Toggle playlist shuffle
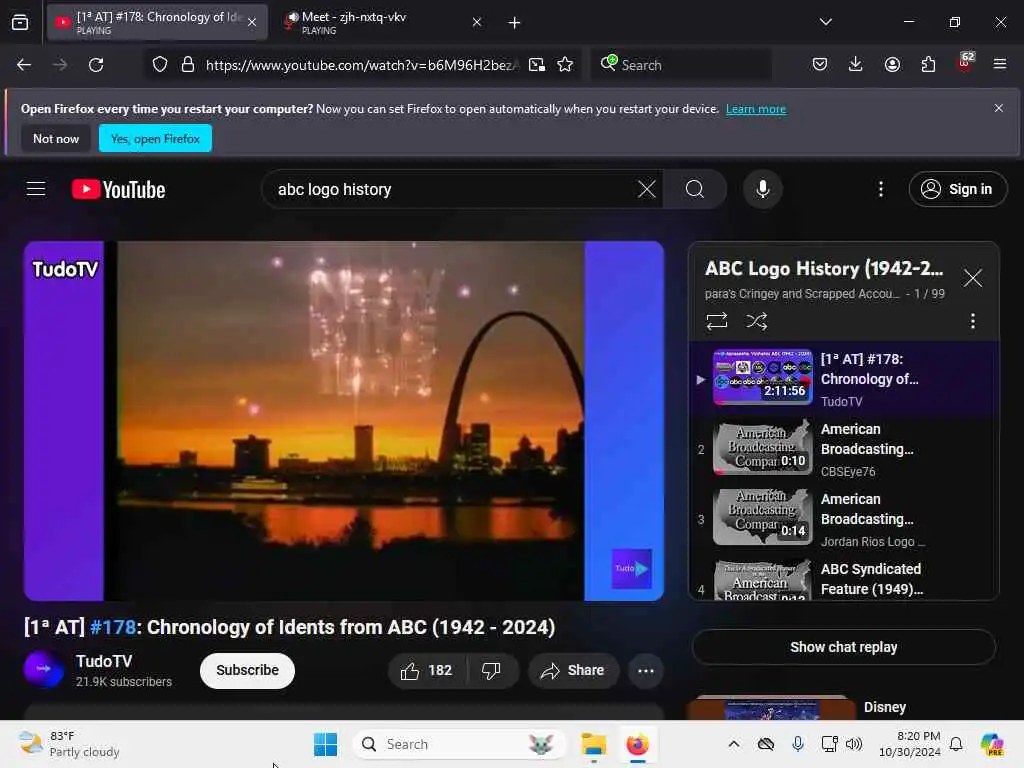The height and width of the screenshot is (768, 1024). pos(756,321)
